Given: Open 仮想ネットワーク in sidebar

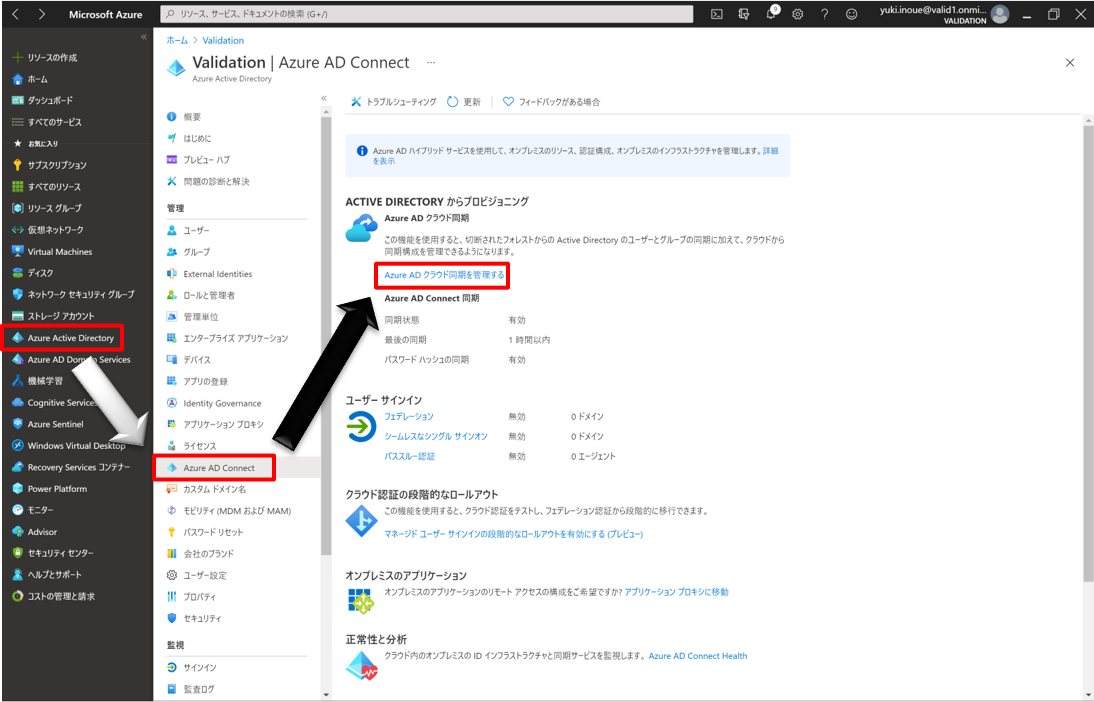Looking at the screenshot, I should coord(47,230).
